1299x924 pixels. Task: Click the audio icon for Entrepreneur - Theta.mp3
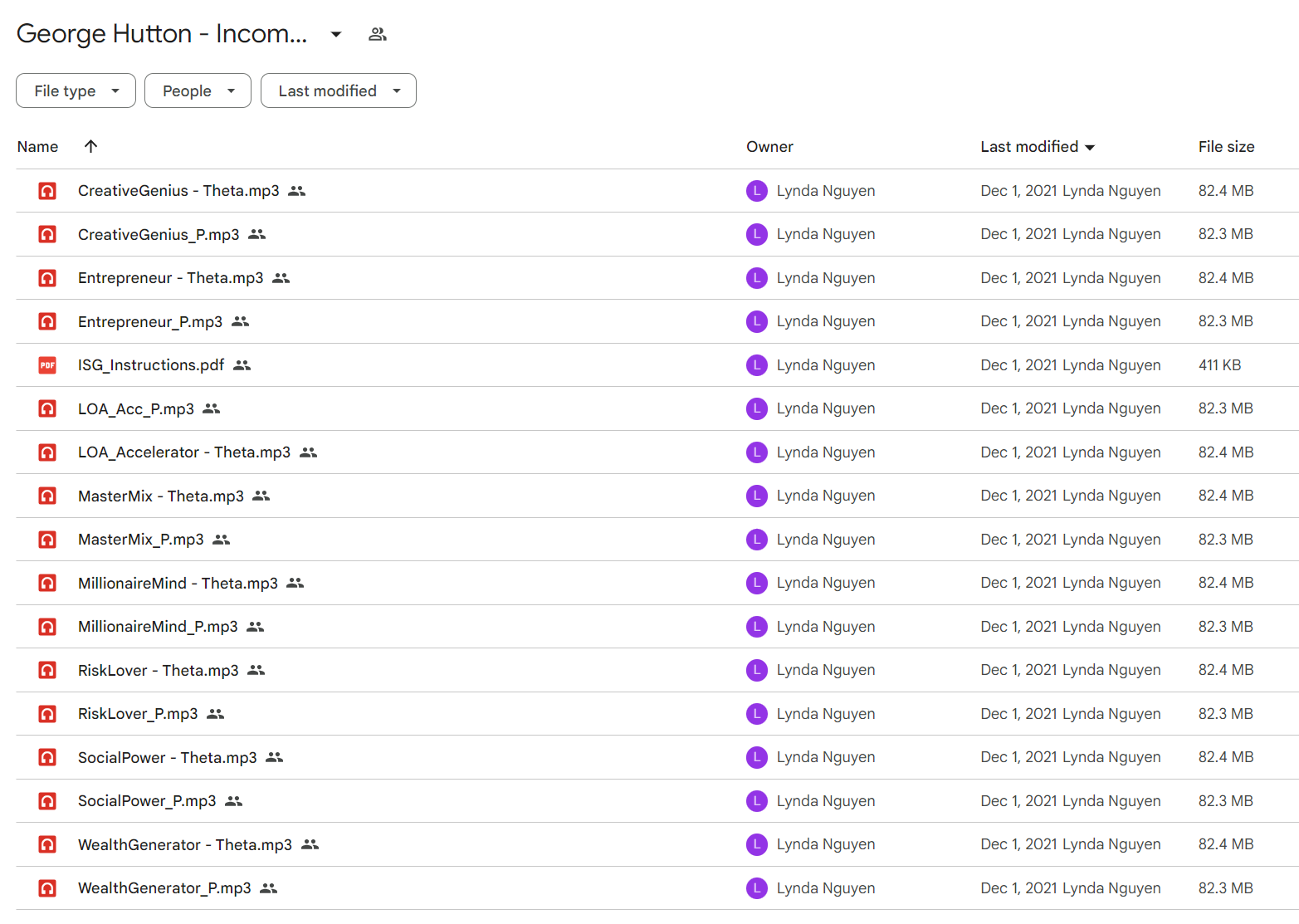[47, 278]
